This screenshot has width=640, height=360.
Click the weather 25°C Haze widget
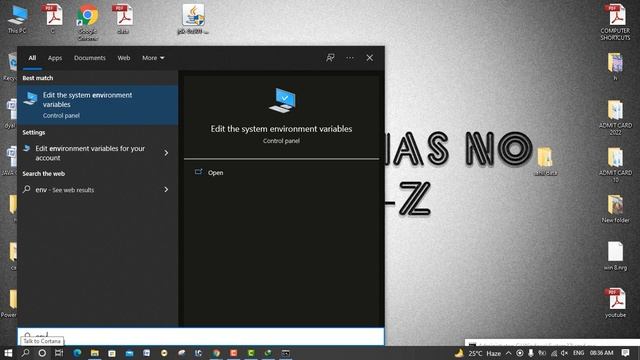tap(478, 353)
